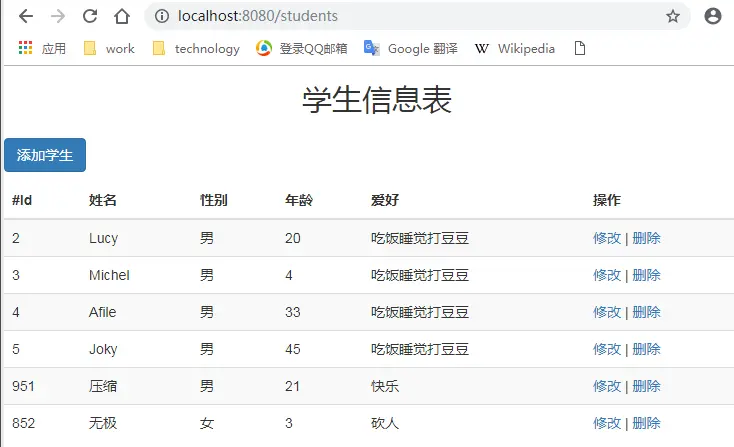734x447 pixels.
Task: Click the hobby cell 快乐
Action: click(x=385, y=386)
